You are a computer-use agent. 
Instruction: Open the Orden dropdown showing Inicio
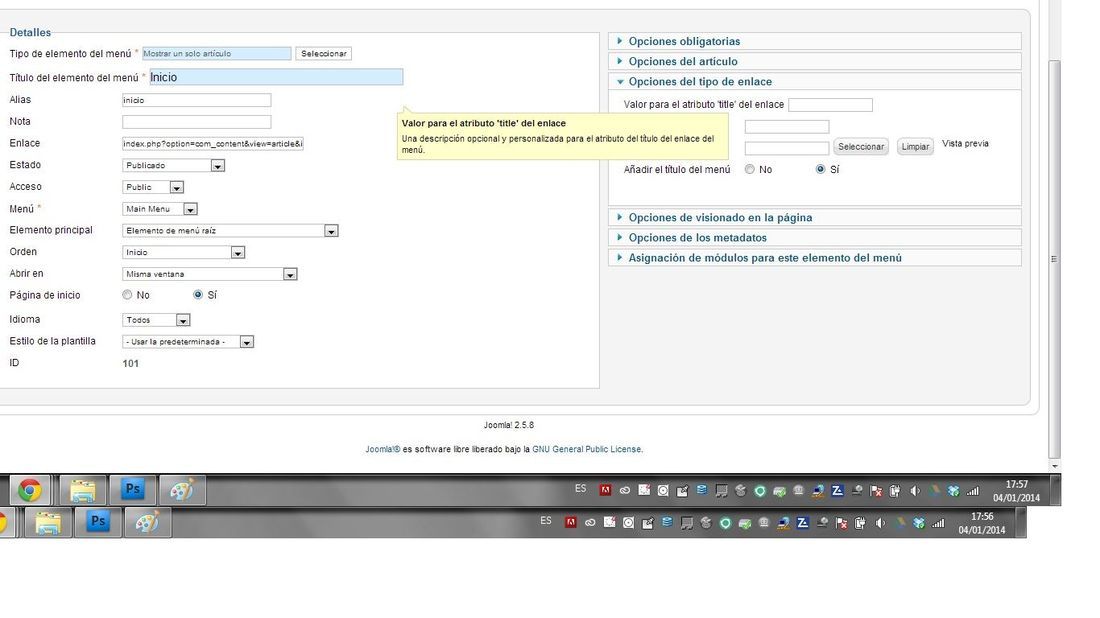(183, 253)
